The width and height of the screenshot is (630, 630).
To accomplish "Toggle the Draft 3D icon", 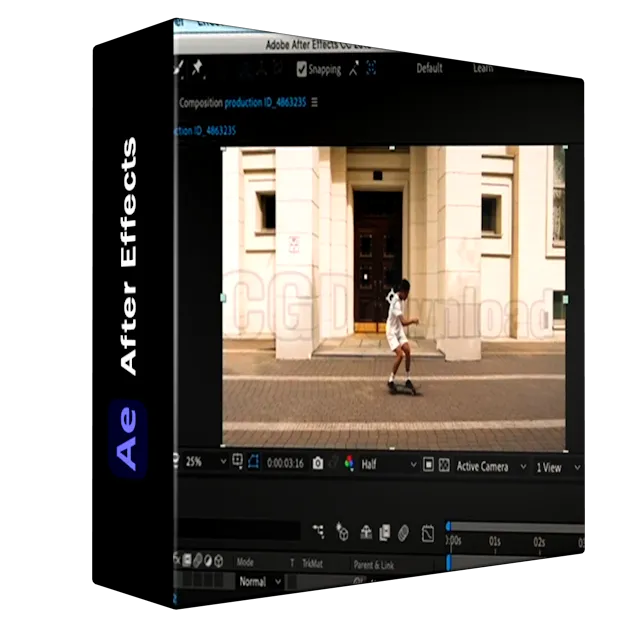I will pyautogui.click(x=342, y=532).
